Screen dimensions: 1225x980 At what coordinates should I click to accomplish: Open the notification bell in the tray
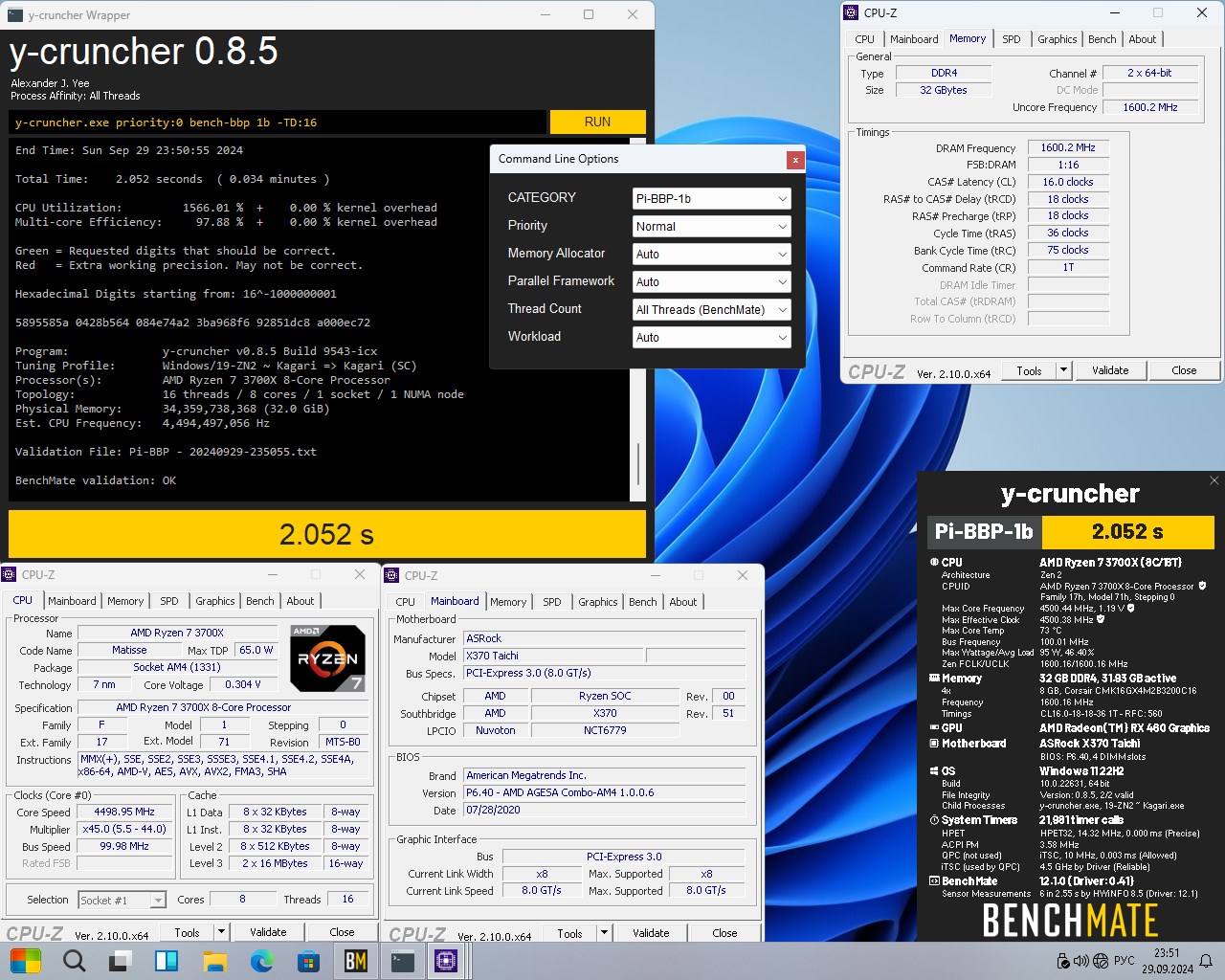[x=1206, y=961]
